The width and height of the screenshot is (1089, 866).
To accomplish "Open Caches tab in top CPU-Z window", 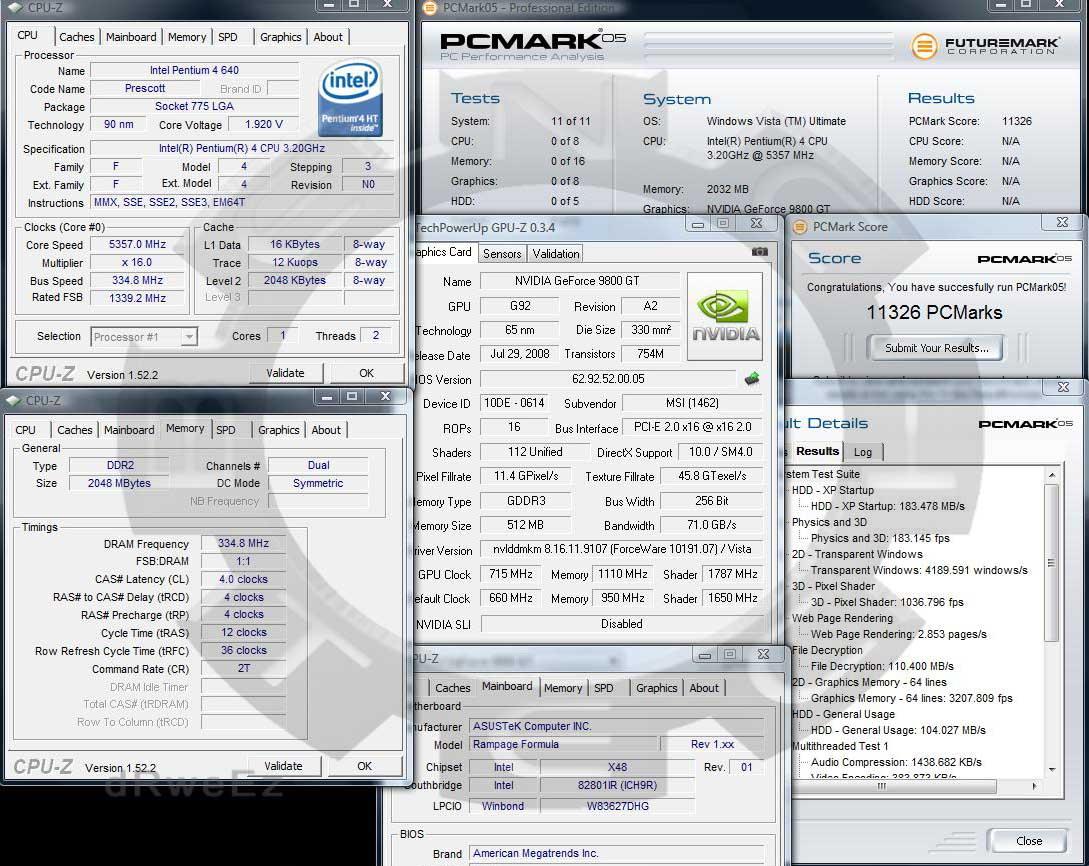I will point(76,37).
